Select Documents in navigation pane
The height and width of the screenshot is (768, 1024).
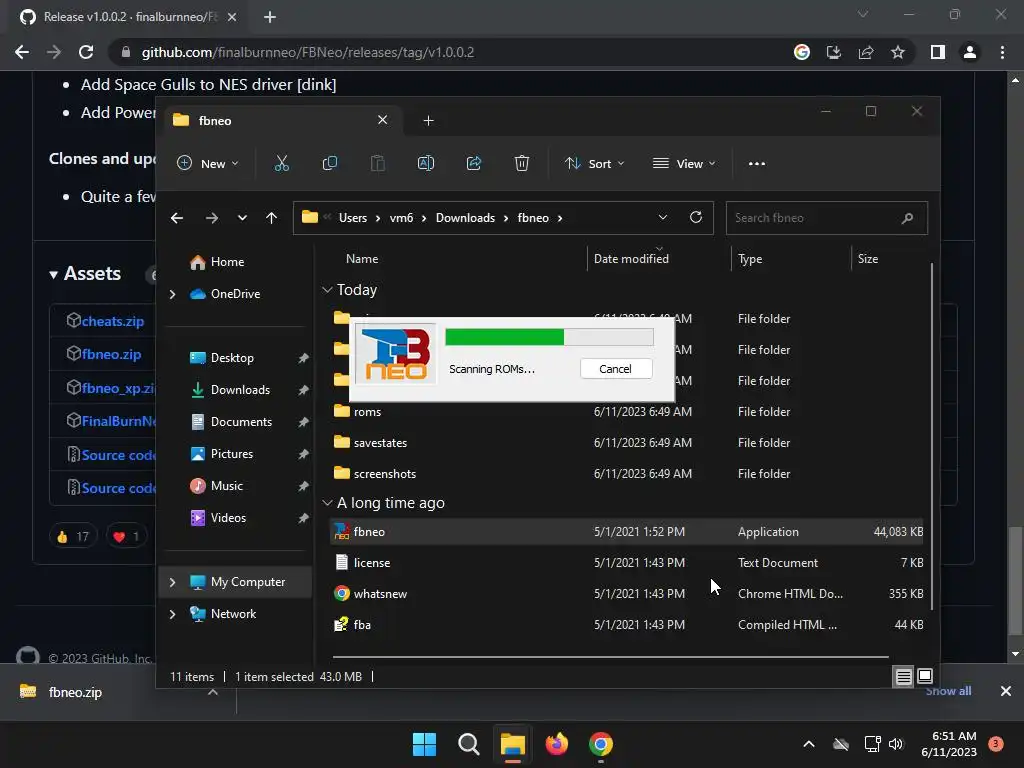241,422
